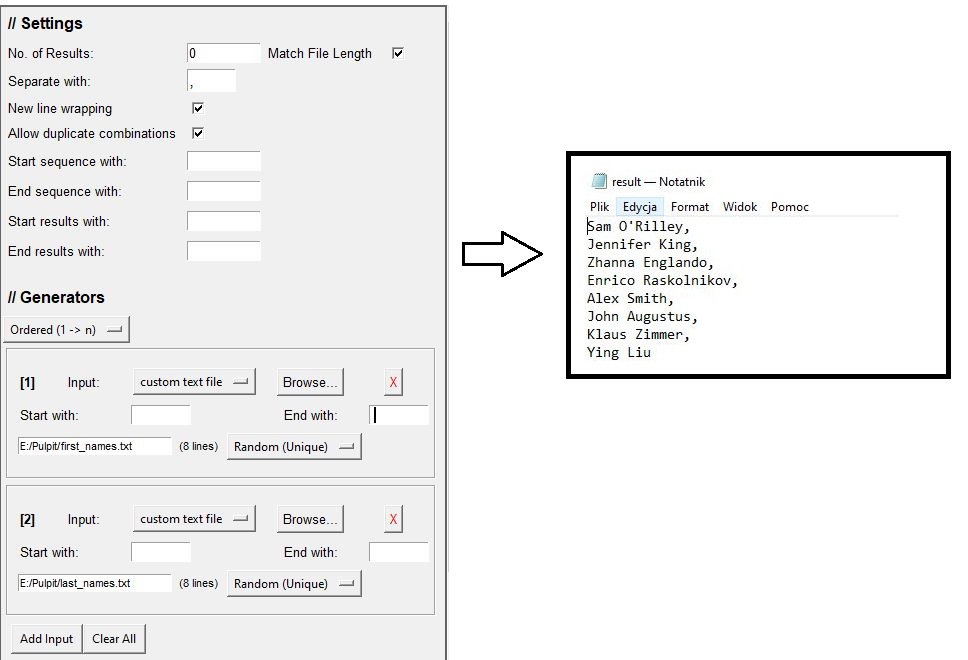Open Random (Unique) dropdown for first_names.txt
Viewport: 968px width, 660px height.
(x=294, y=447)
